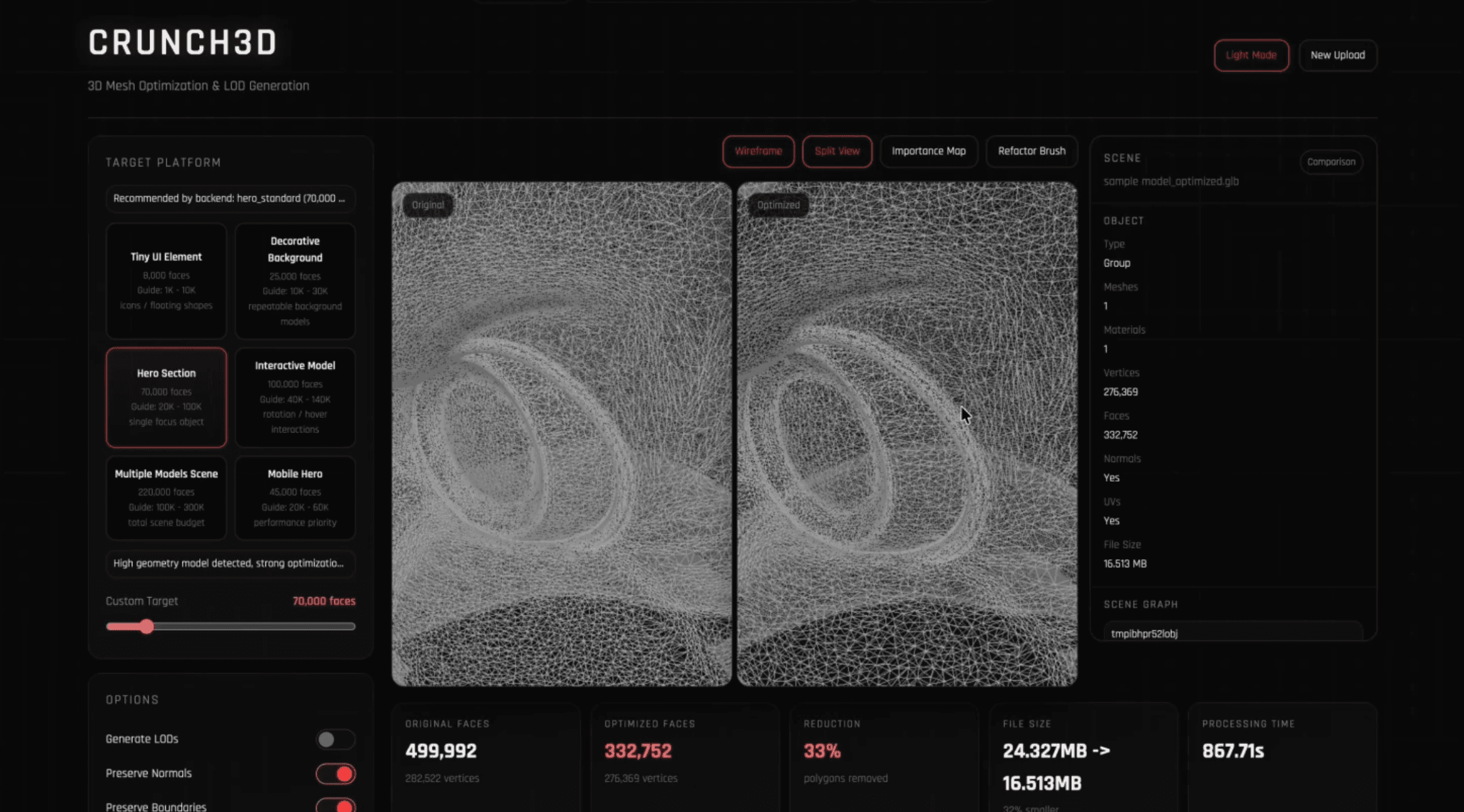Activate the Refactor Brush tool
Screen dimensions: 1464x812
1031,151
